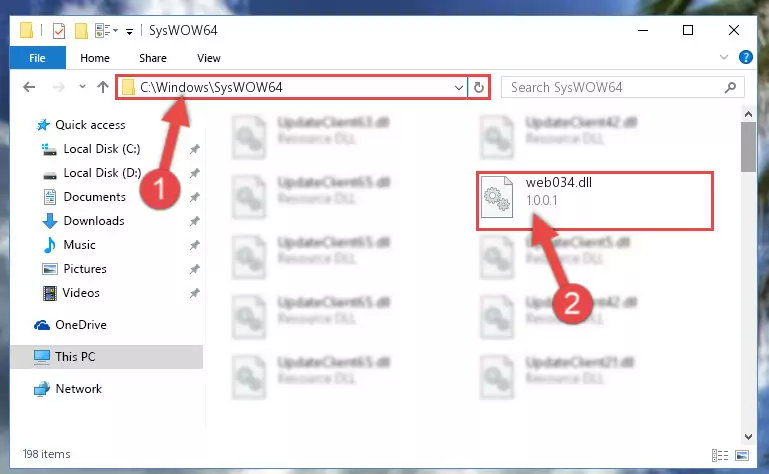The image size is (769, 474).
Task: Open the Downloads folder in sidebar
Action: [x=94, y=221]
